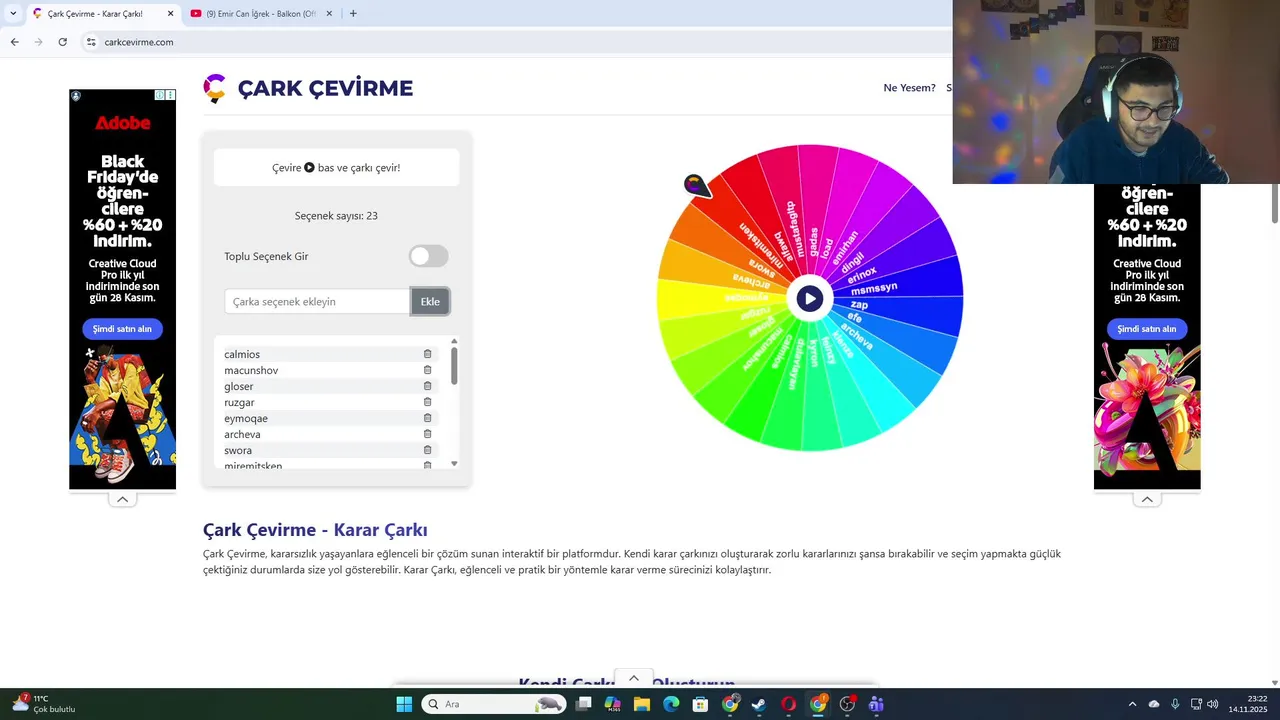Delete archeva via its trash icon

(x=427, y=434)
